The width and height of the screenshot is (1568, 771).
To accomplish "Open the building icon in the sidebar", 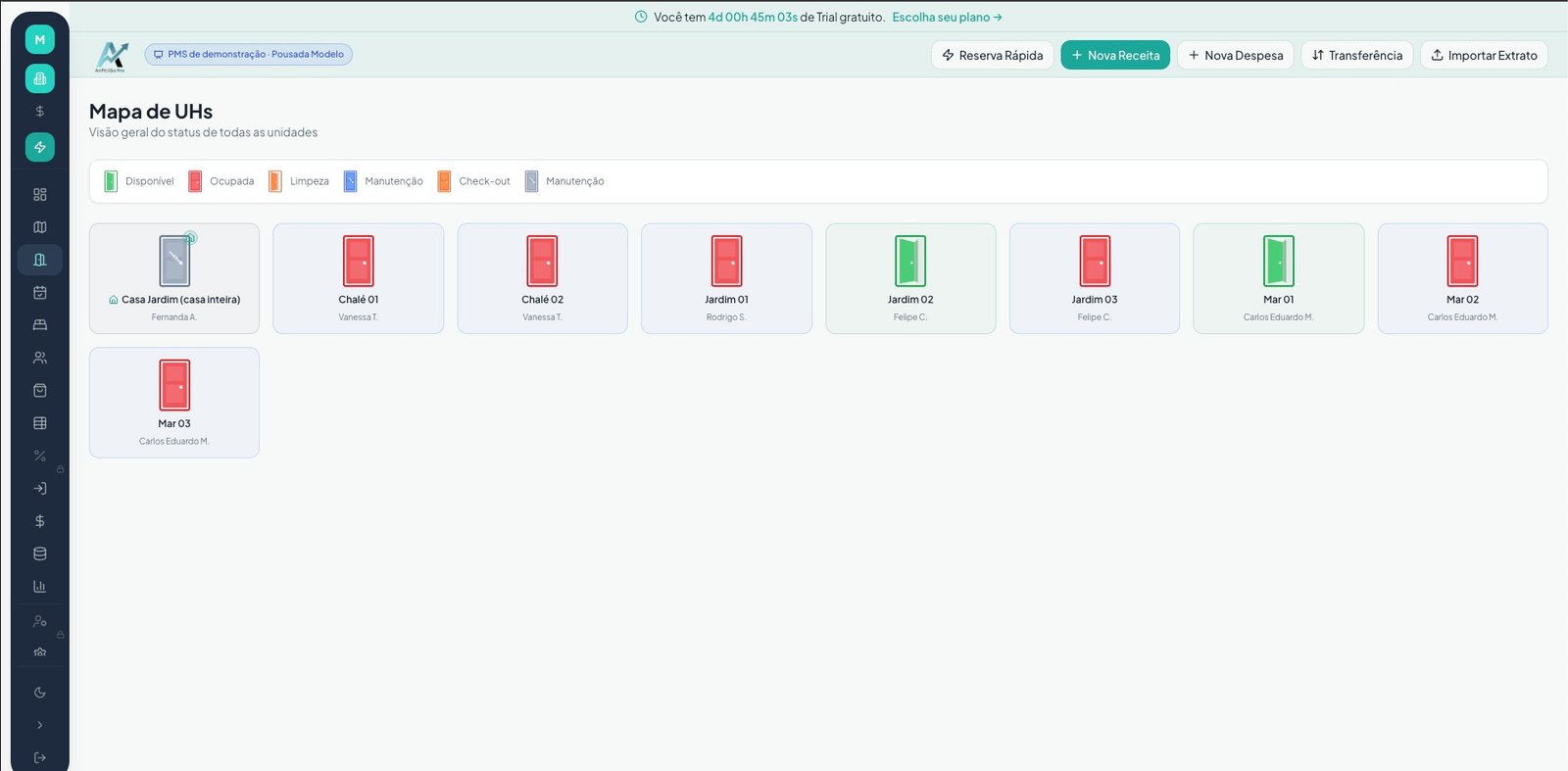I will (39, 78).
